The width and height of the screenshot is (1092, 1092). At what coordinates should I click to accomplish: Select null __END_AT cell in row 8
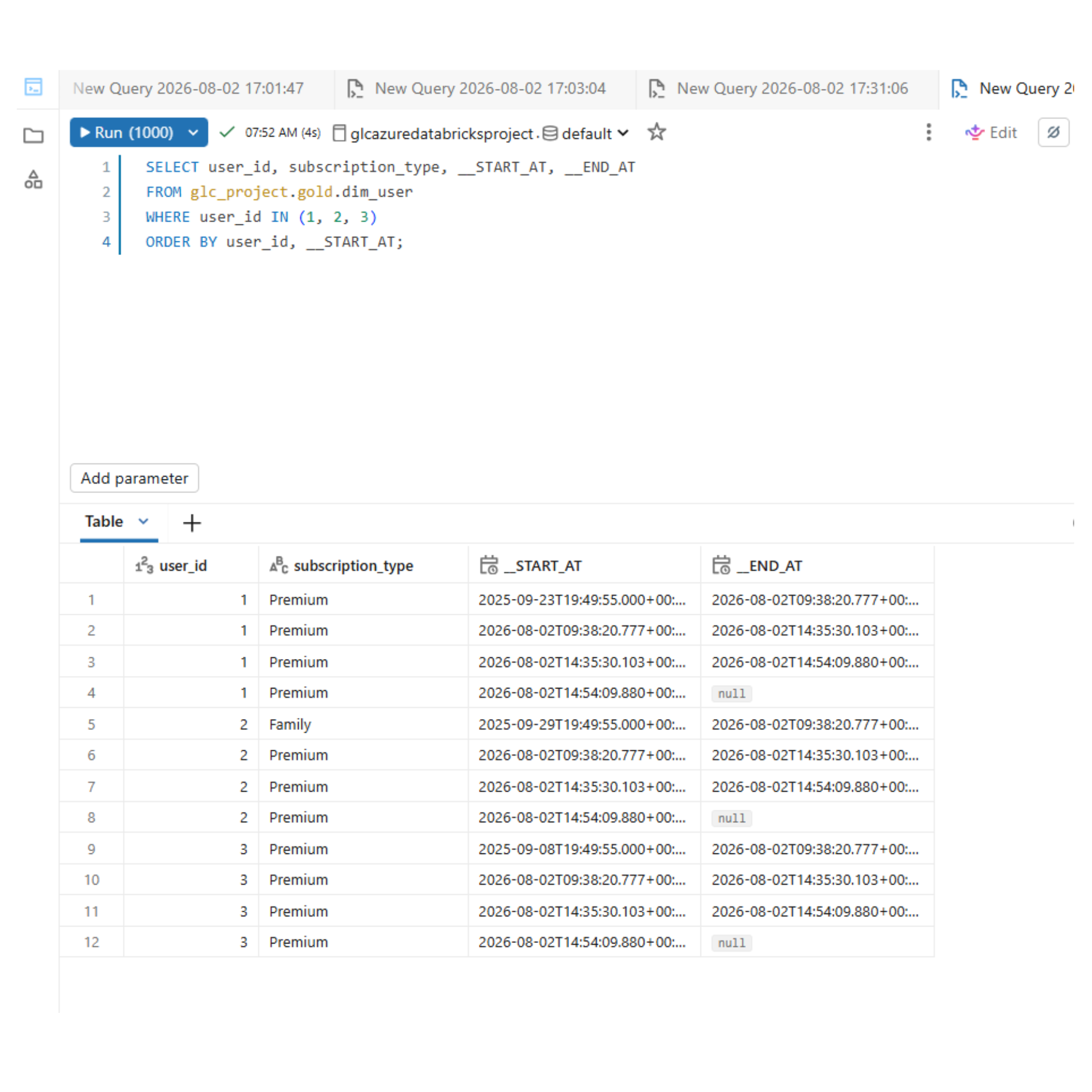pos(817,817)
